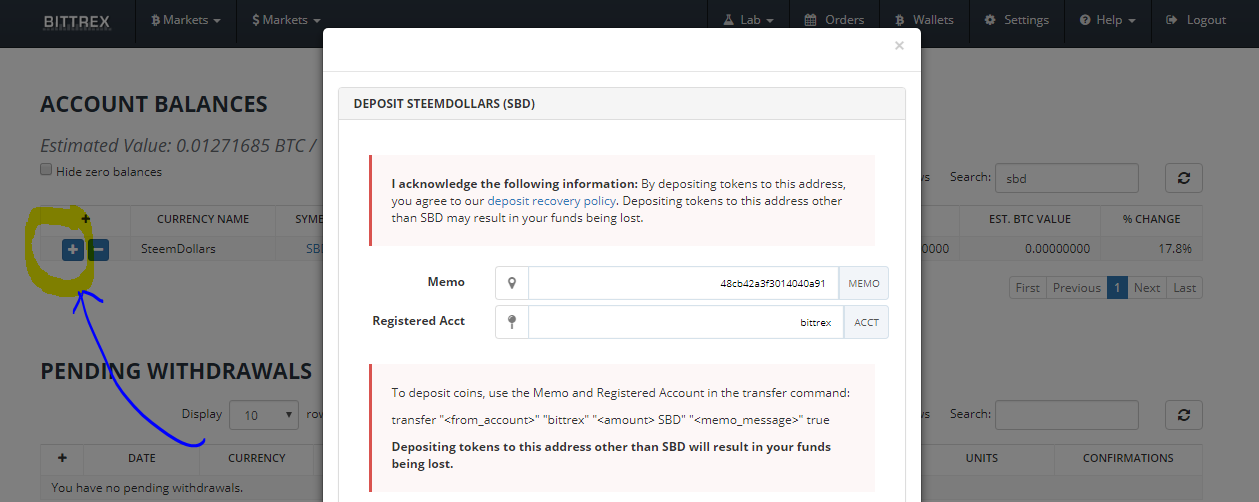The height and width of the screenshot is (502, 1259).
Task: Click the pending withdrawals search box
Action: click(x=1066, y=415)
